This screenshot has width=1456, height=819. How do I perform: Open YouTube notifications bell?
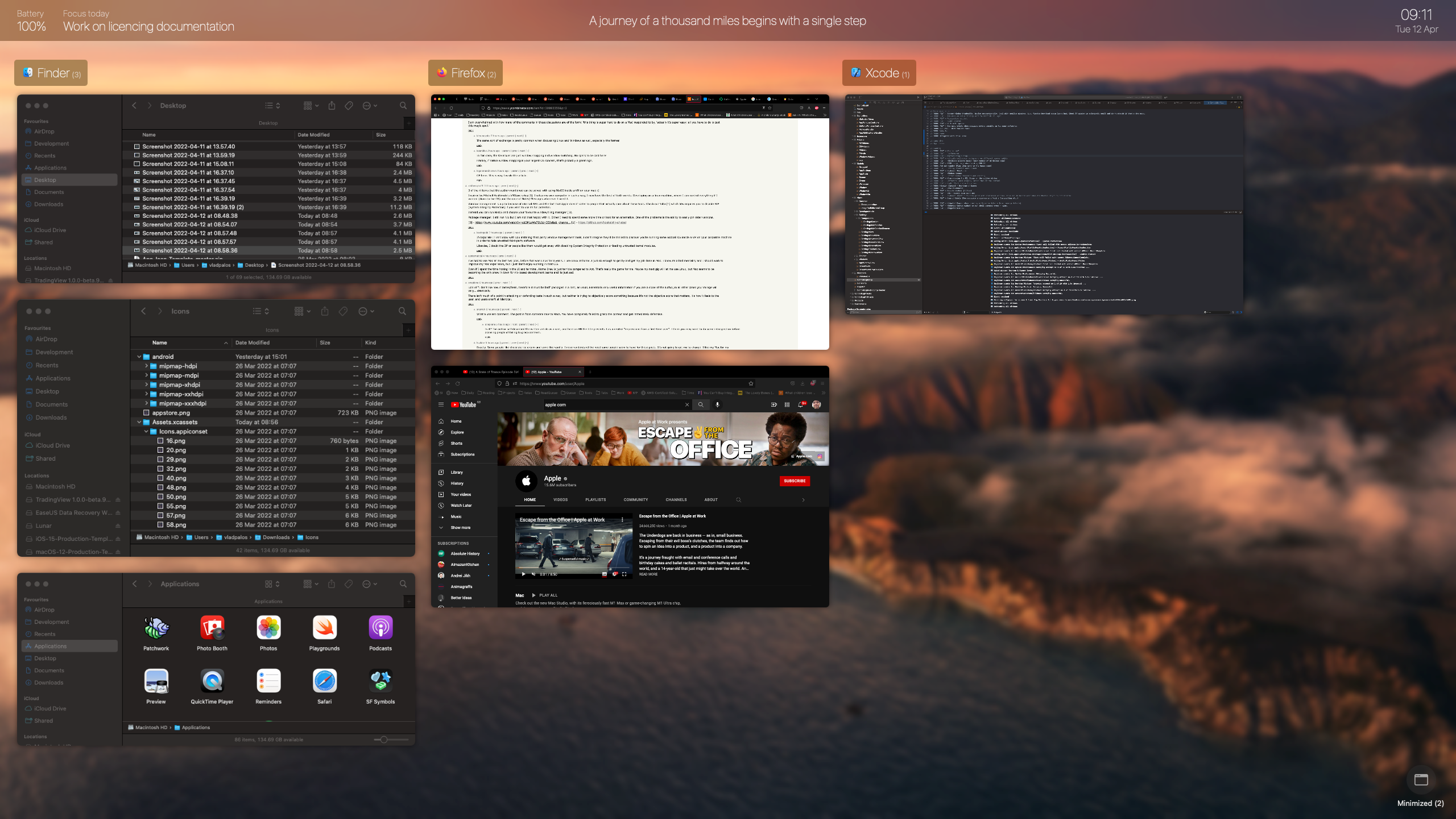pyautogui.click(x=801, y=405)
